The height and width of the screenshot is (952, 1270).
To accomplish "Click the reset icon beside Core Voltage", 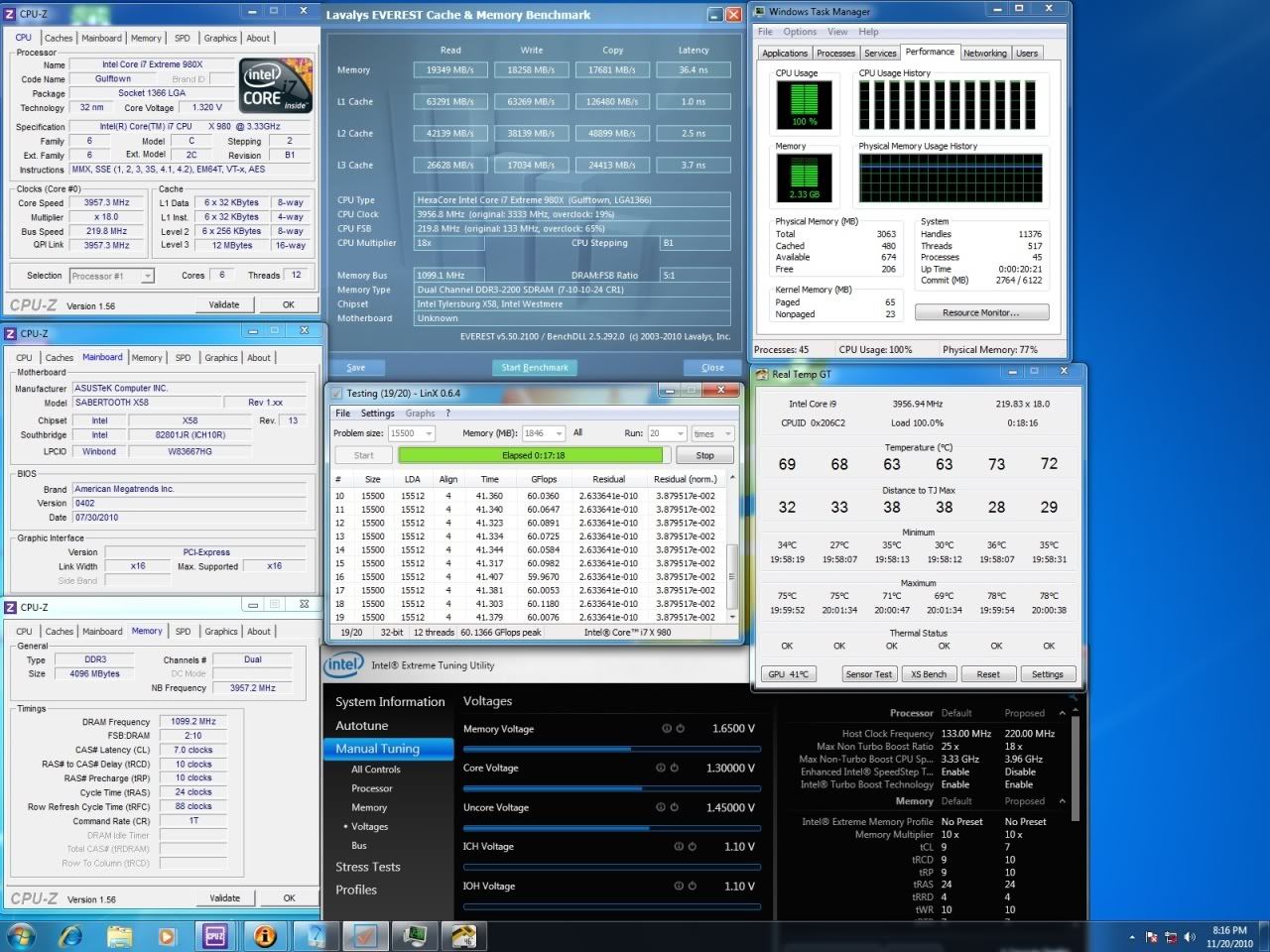I will 674,768.
